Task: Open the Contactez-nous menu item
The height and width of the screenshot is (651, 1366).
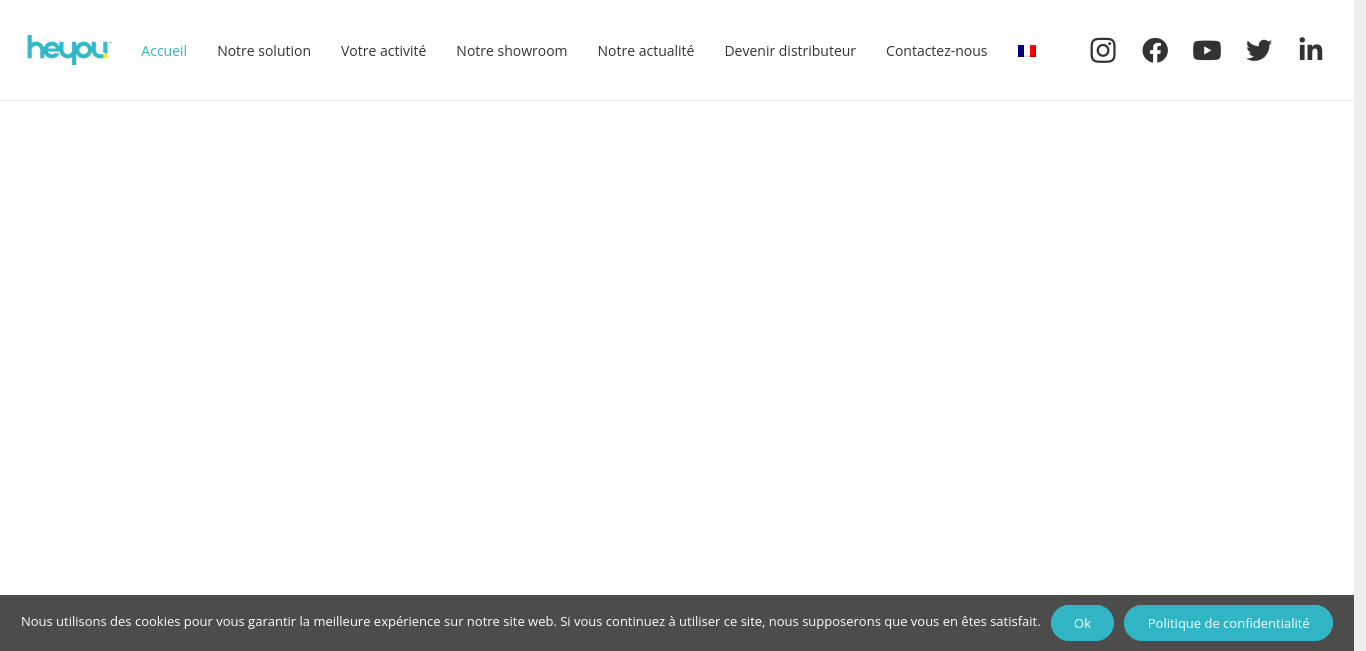Action: [937, 51]
